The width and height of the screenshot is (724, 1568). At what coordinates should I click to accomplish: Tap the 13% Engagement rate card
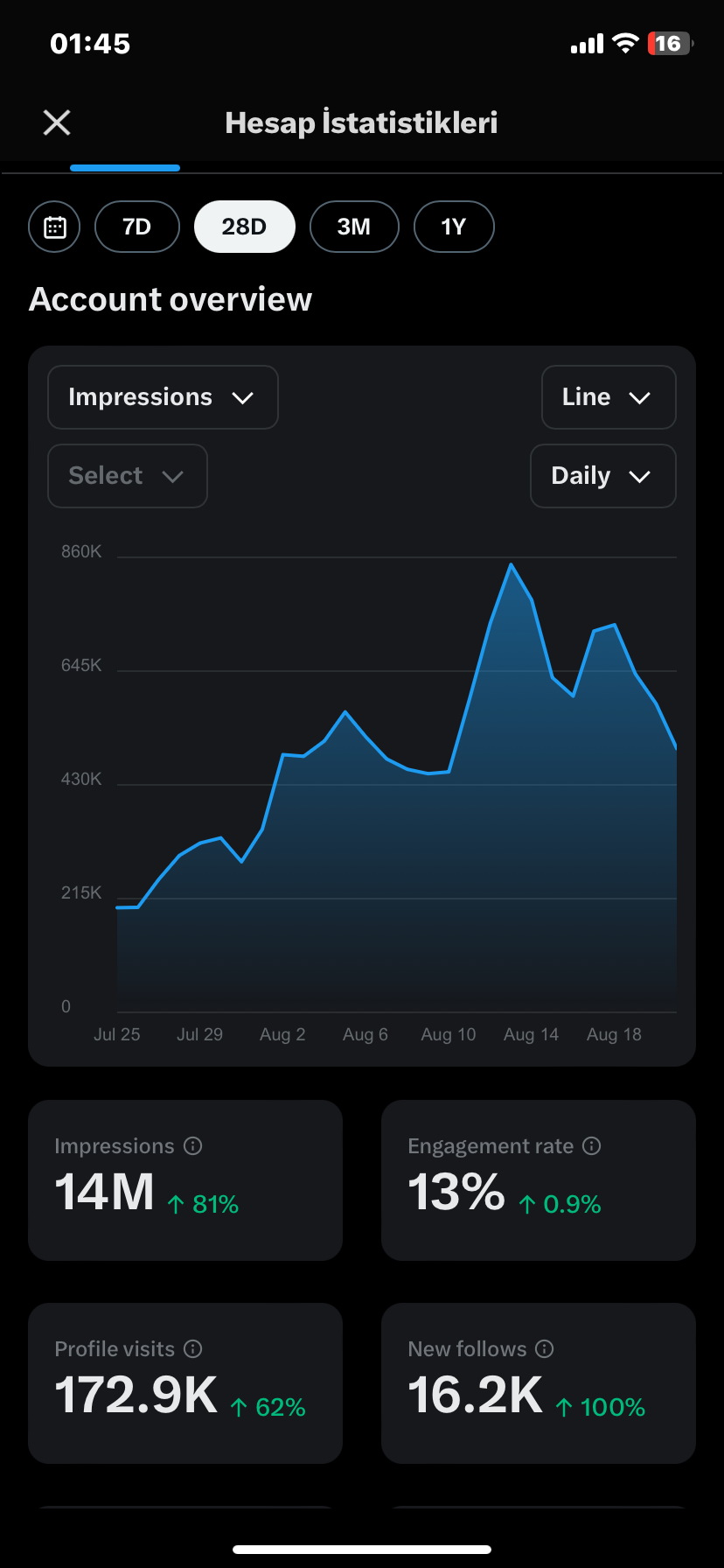pos(539,1180)
